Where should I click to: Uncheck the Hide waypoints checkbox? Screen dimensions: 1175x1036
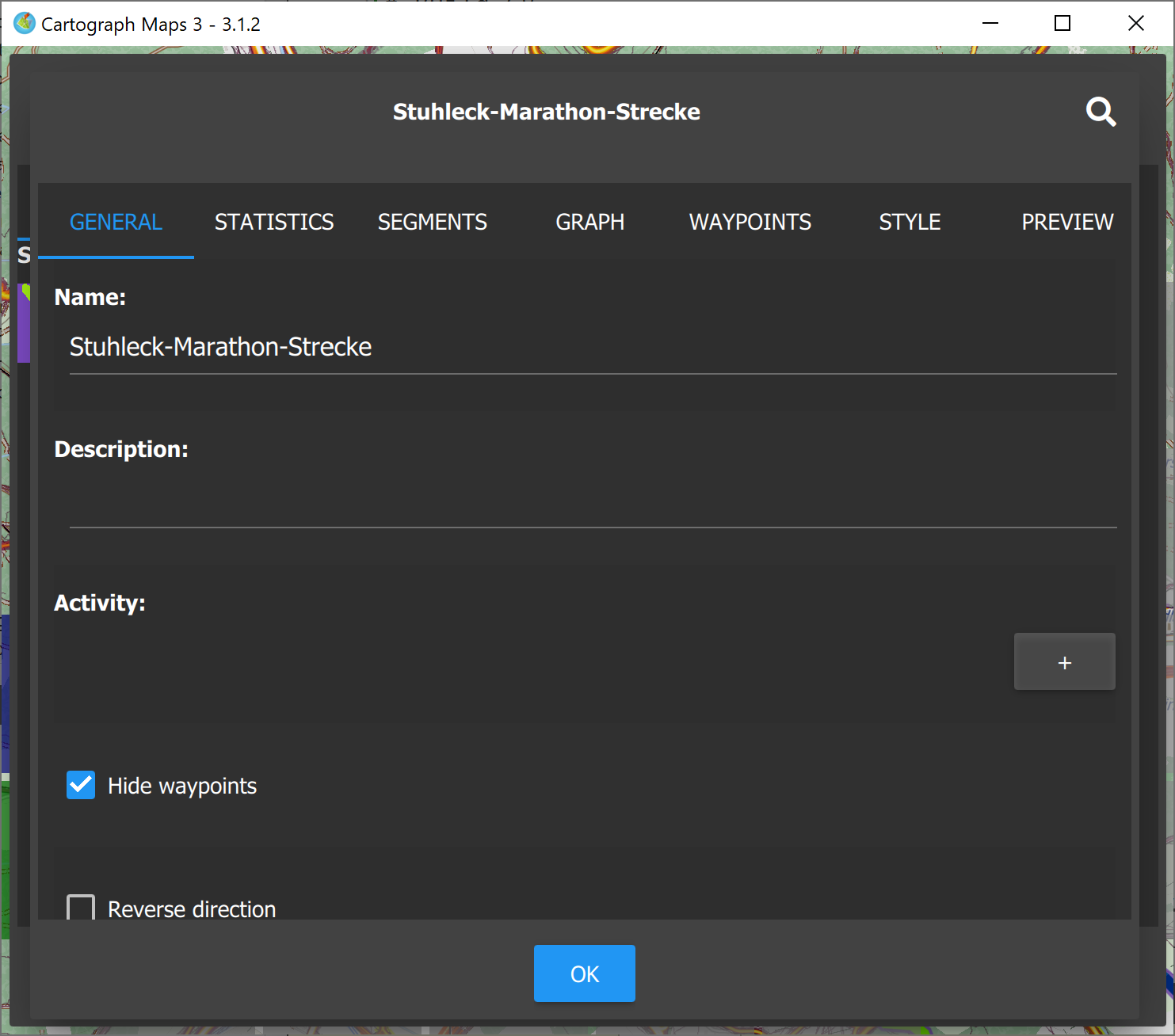click(x=81, y=785)
